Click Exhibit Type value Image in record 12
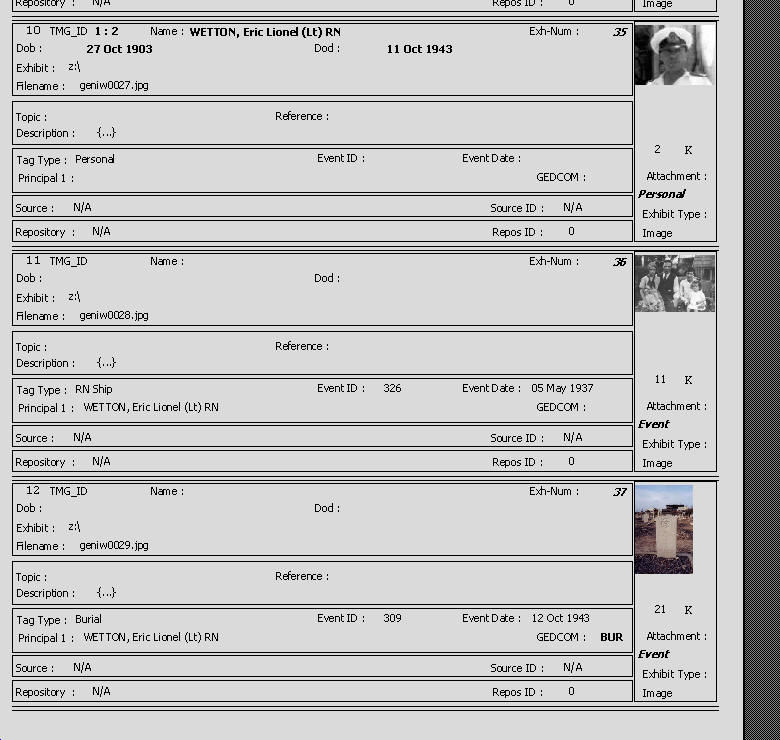This screenshot has height=740, width=780. tap(657, 693)
